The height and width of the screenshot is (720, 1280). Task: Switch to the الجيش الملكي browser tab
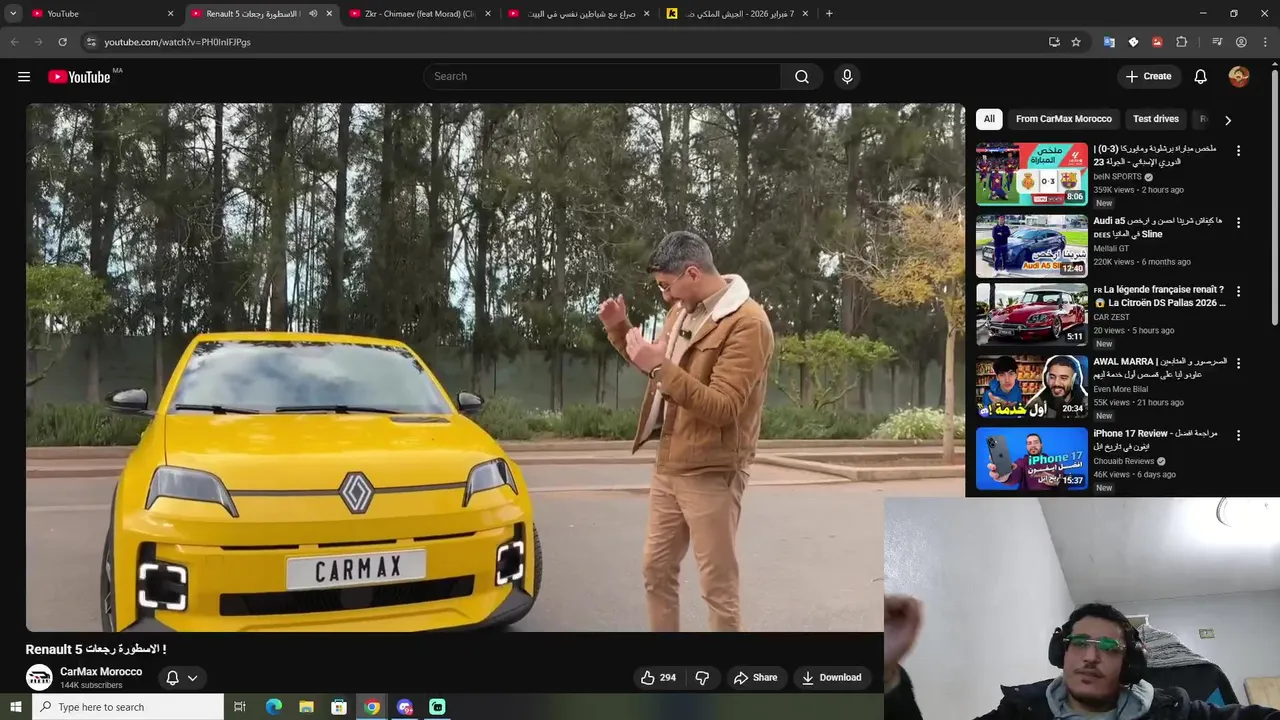click(x=737, y=14)
